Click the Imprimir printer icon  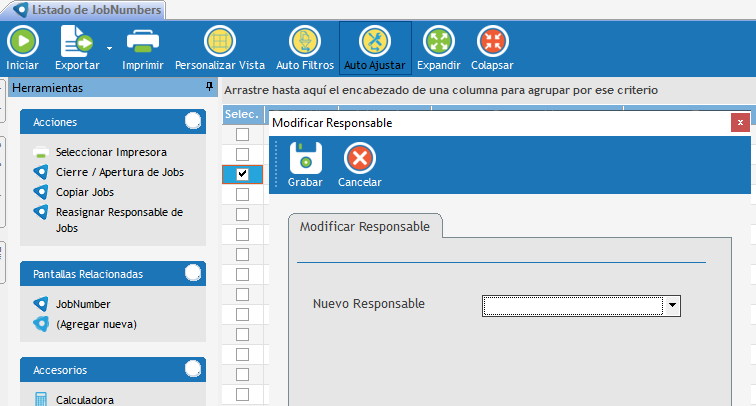[x=142, y=41]
